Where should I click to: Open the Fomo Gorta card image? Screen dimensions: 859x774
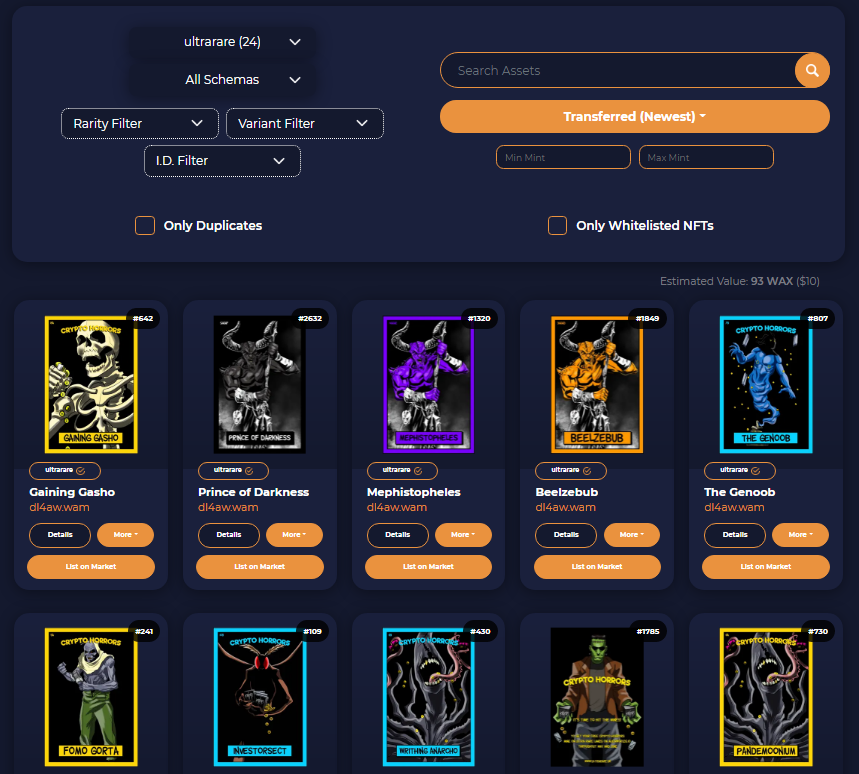[91, 697]
